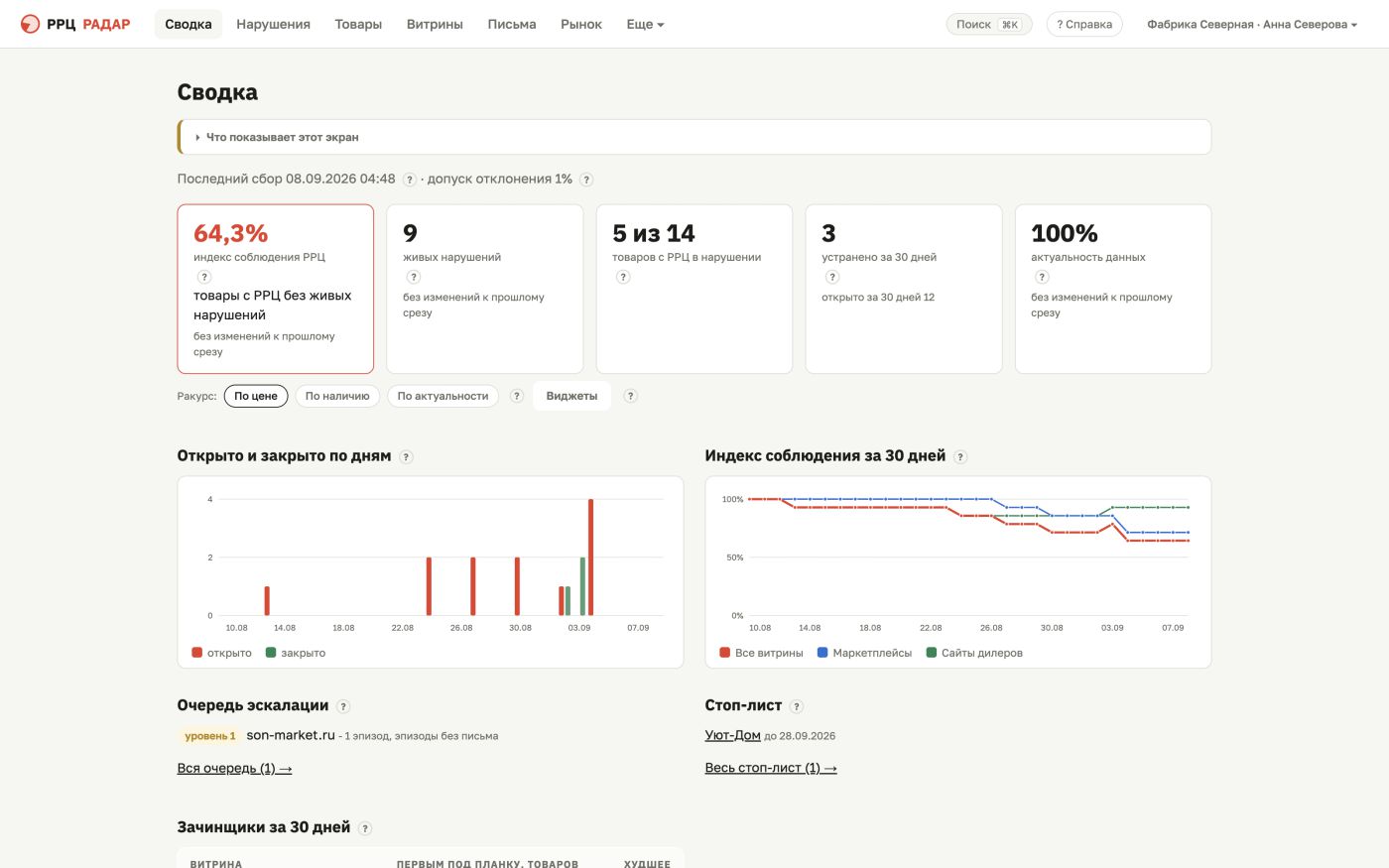This screenshot has width=1389, height=868.
Task: Click the red Все витрины legend swatch
Action: click(724, 653)
